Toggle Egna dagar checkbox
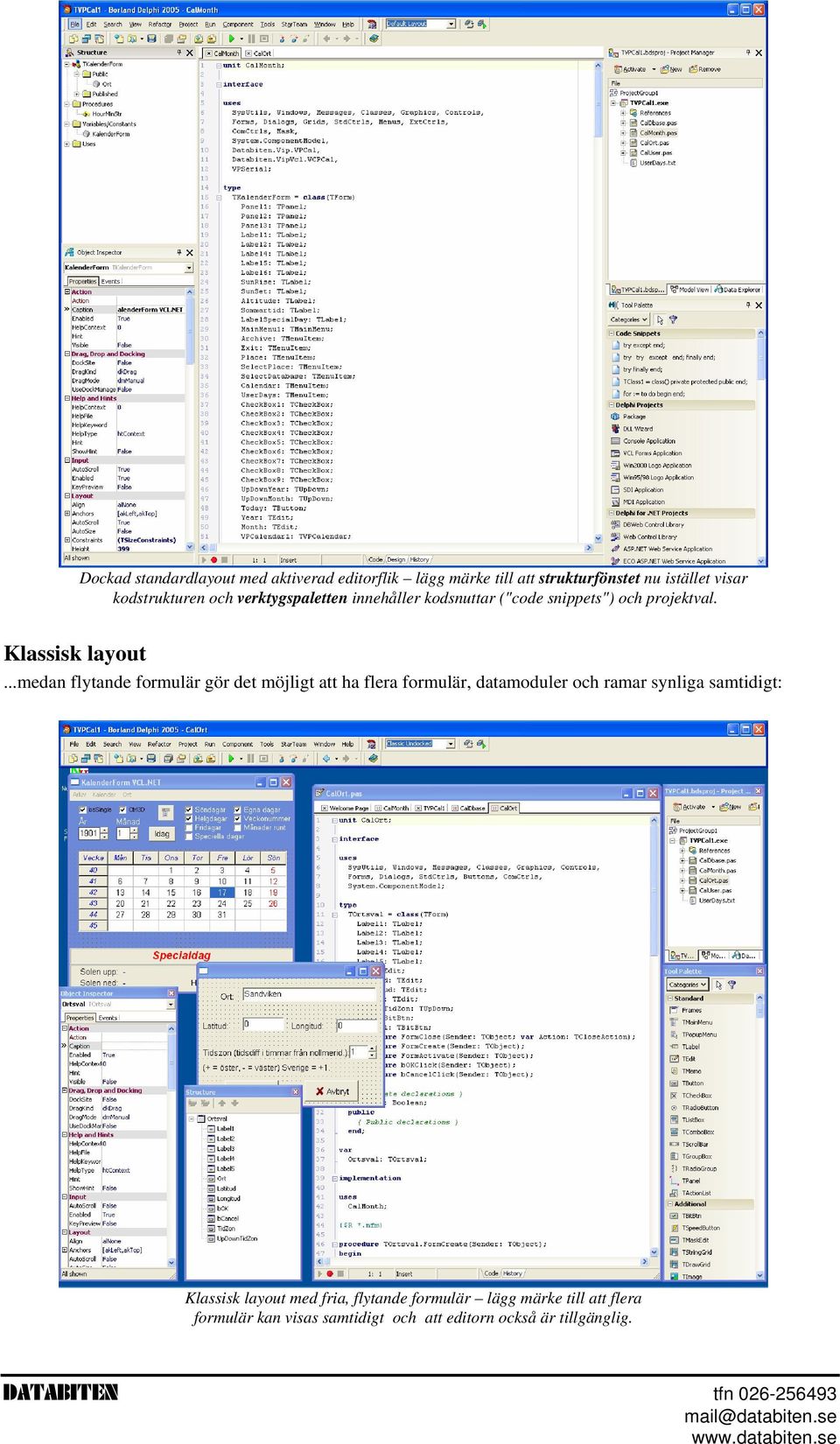The width and height of the screenshot is (840, 1444). [x=238, y=810]
